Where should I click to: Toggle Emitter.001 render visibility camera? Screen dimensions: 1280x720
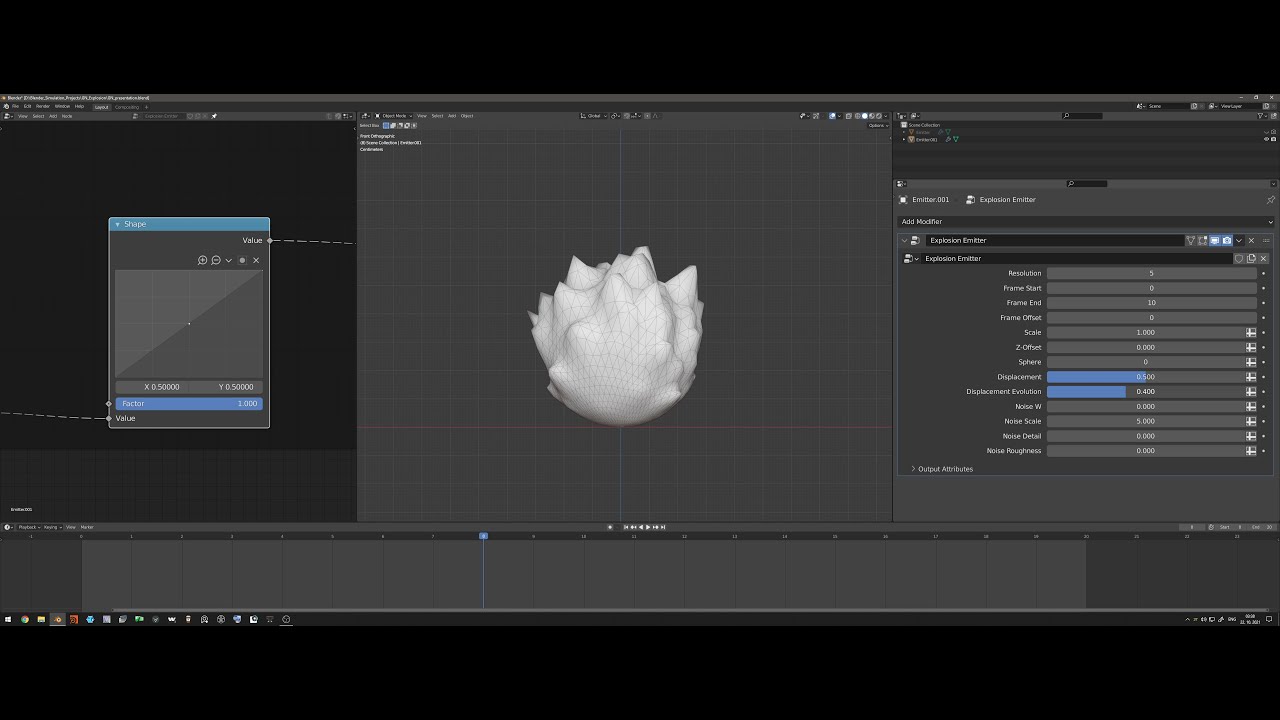click(x=1273, y=139)
